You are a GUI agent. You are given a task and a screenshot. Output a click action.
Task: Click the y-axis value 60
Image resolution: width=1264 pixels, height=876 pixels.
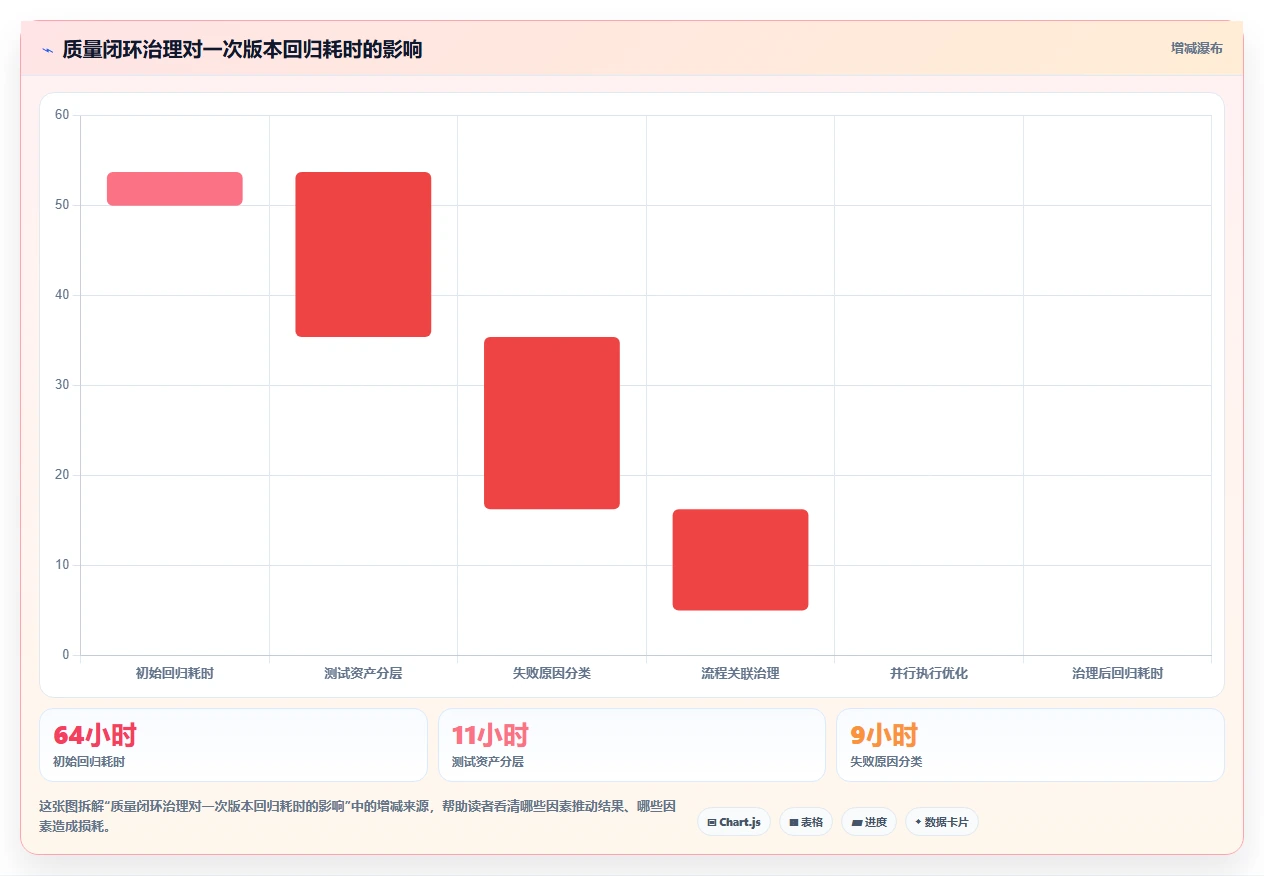click(x=62, y=115)
